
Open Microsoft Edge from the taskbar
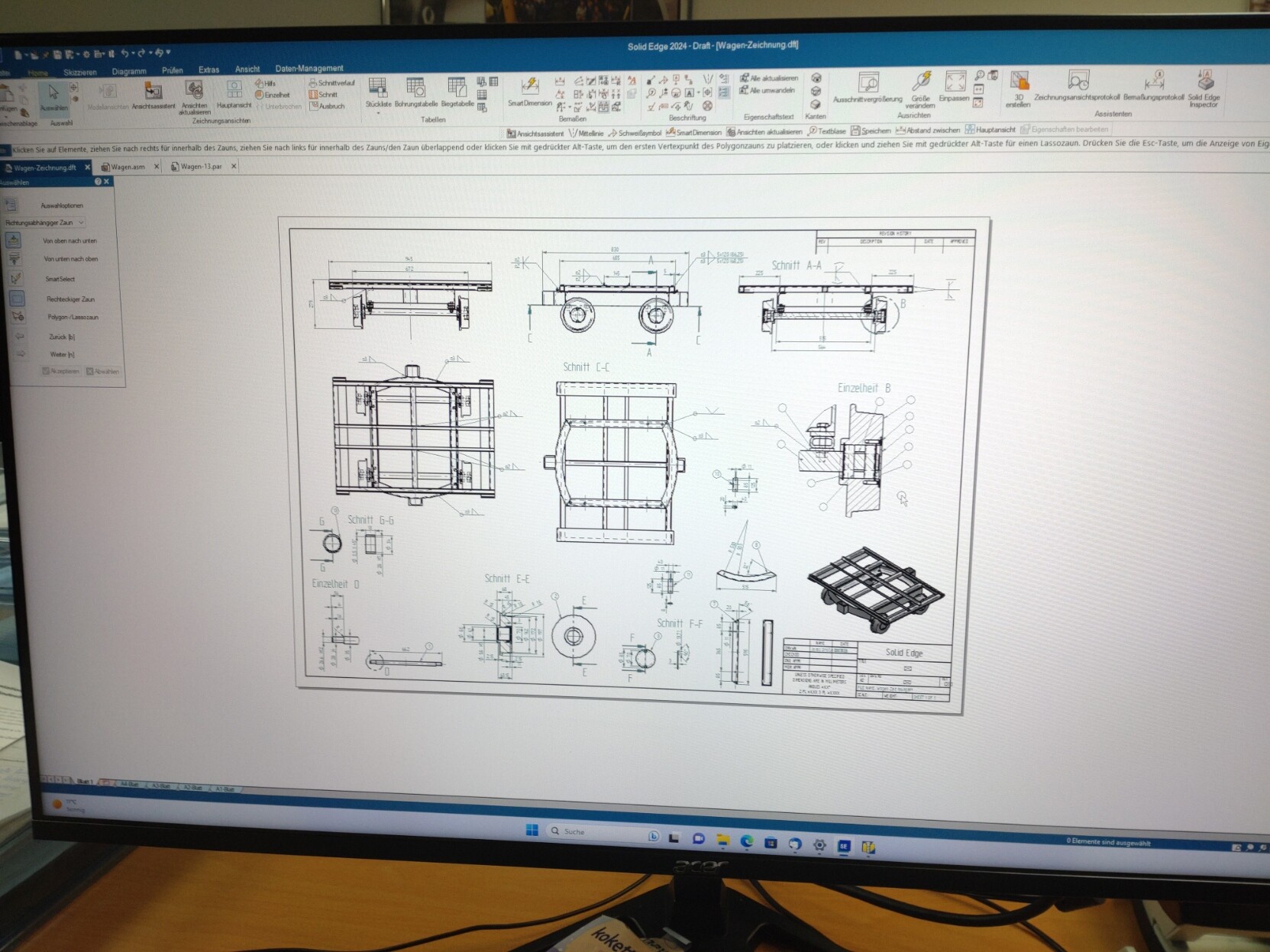tap(747, 841)
